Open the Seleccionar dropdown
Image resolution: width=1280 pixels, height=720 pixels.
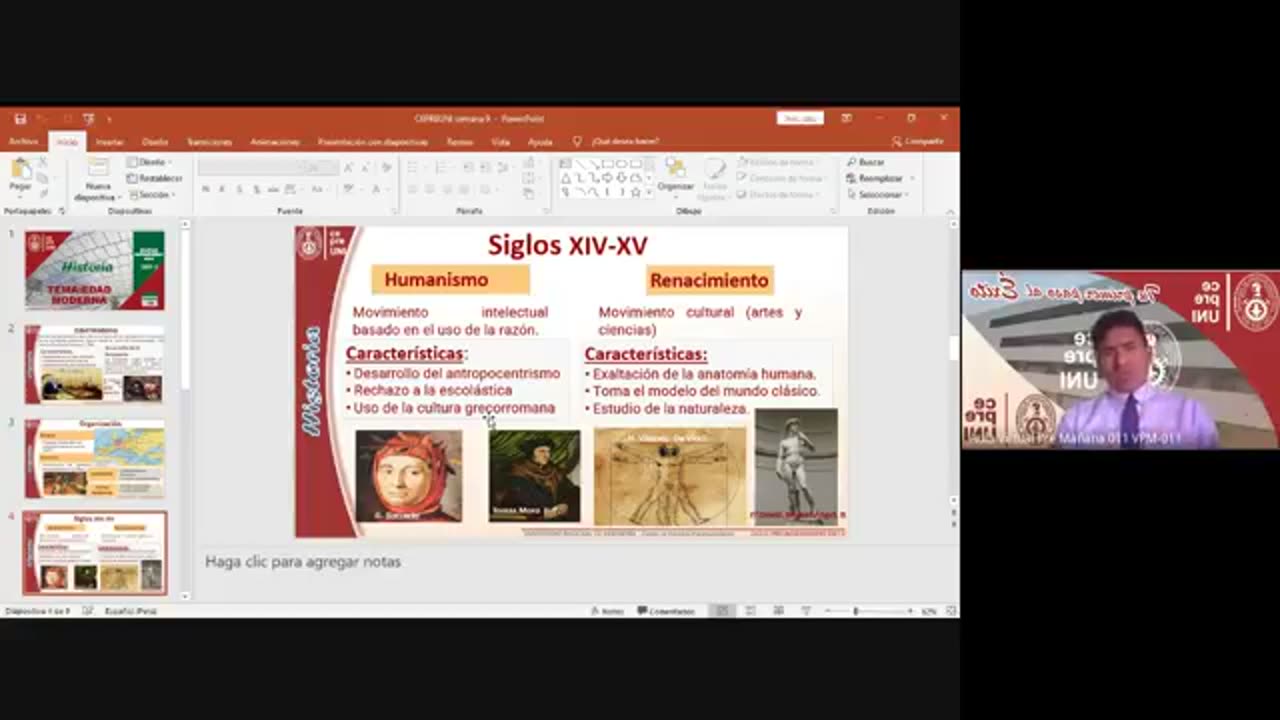[x=877, y=194]
